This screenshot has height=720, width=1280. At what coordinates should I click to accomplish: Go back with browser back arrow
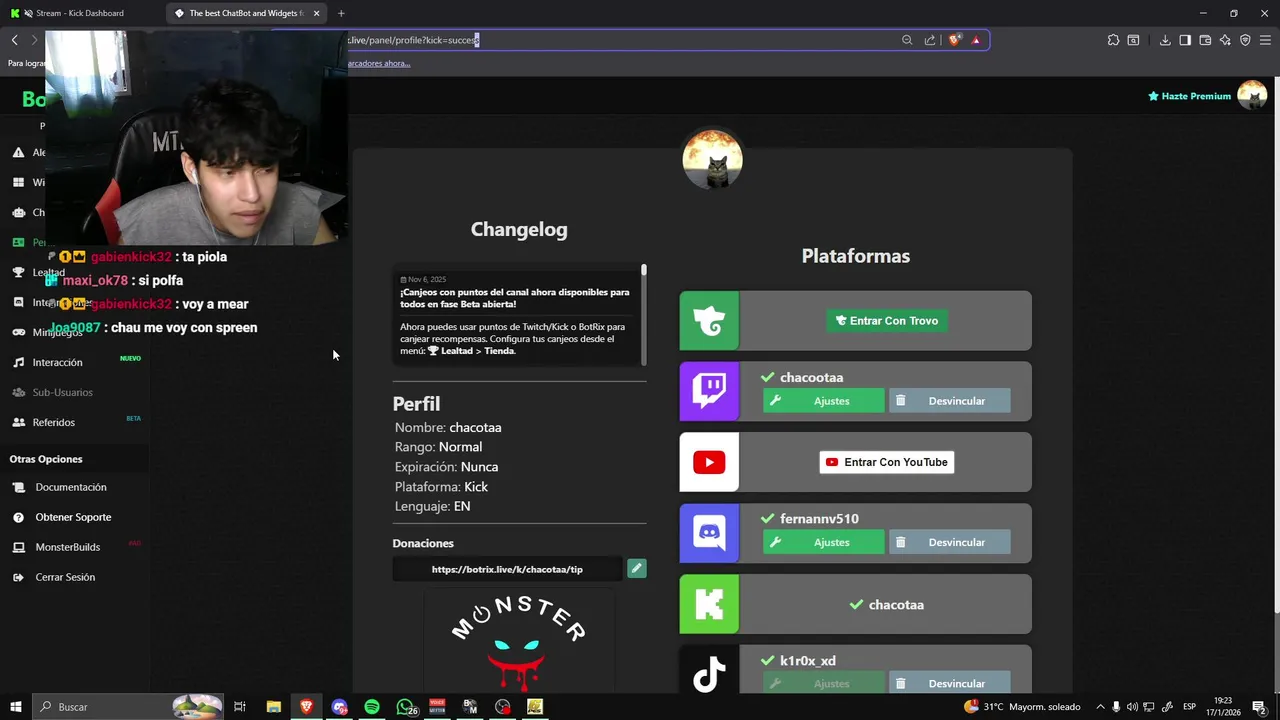click(x=14, y=40)
